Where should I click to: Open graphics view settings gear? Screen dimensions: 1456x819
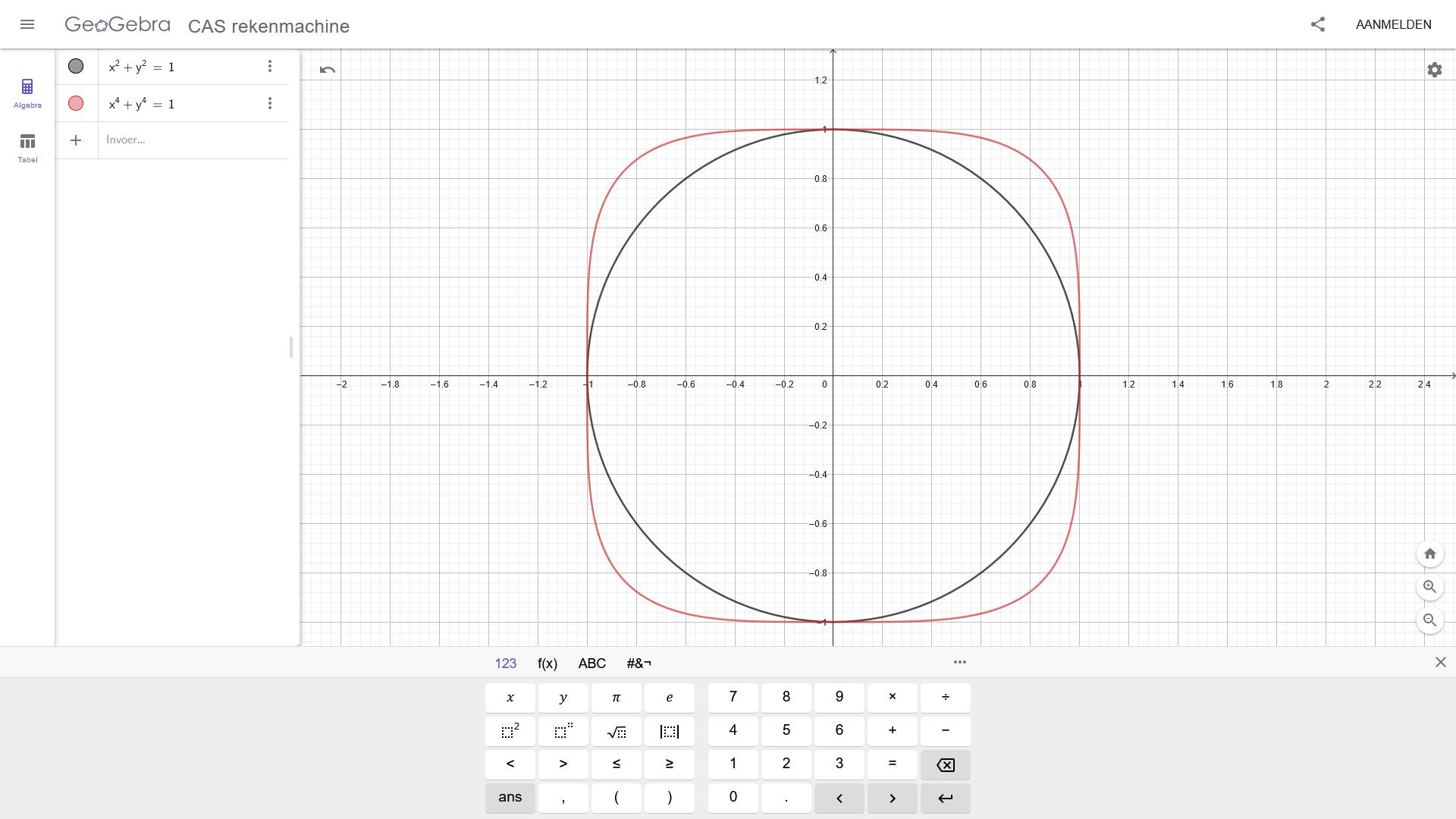1434,70
